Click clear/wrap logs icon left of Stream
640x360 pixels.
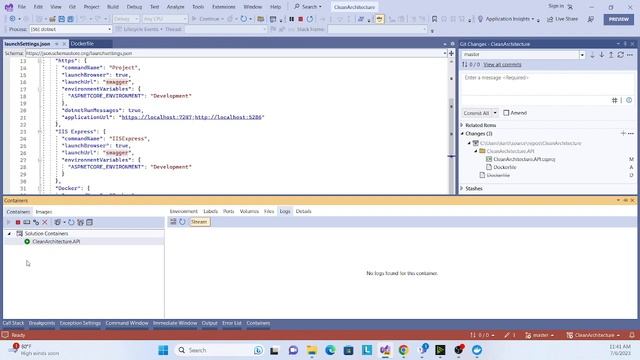[x=173, y=222]
